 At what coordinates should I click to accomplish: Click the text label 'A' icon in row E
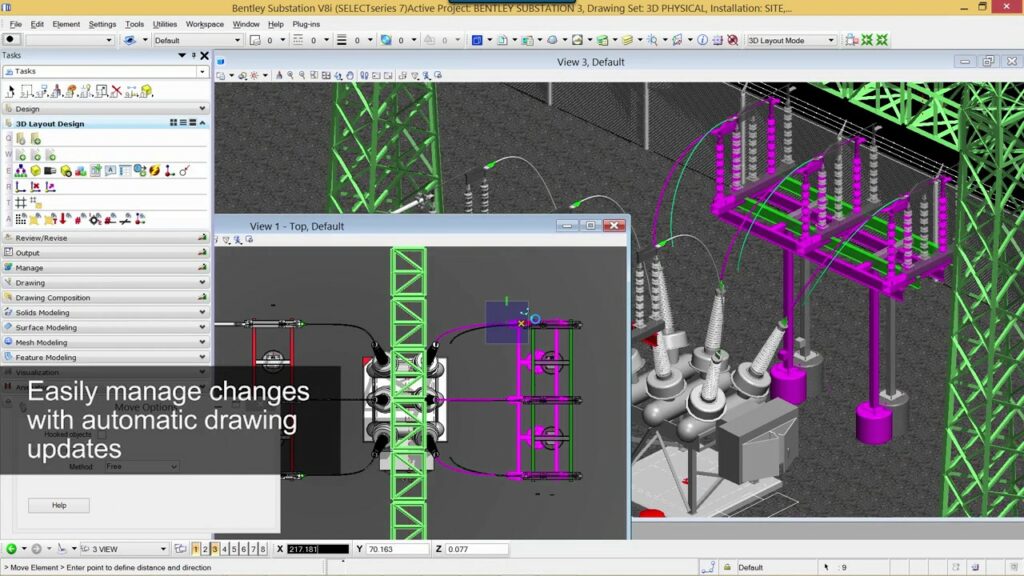tap(110, 170)
